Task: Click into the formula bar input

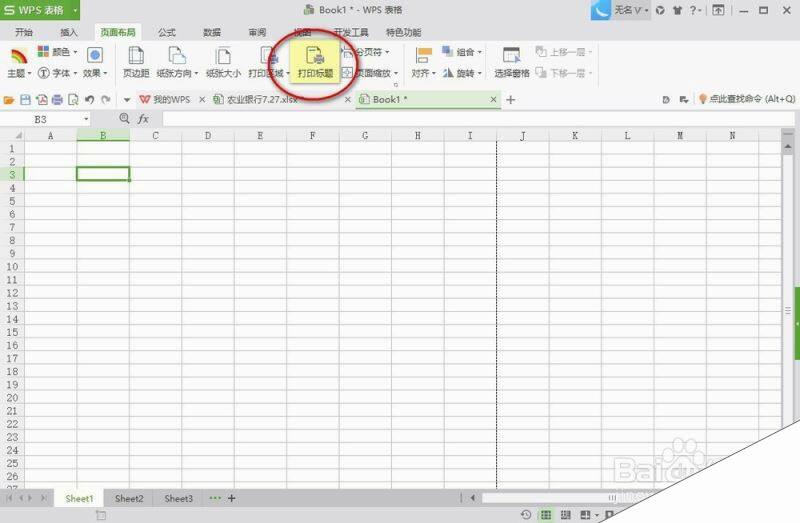Action: coord(478,119)
